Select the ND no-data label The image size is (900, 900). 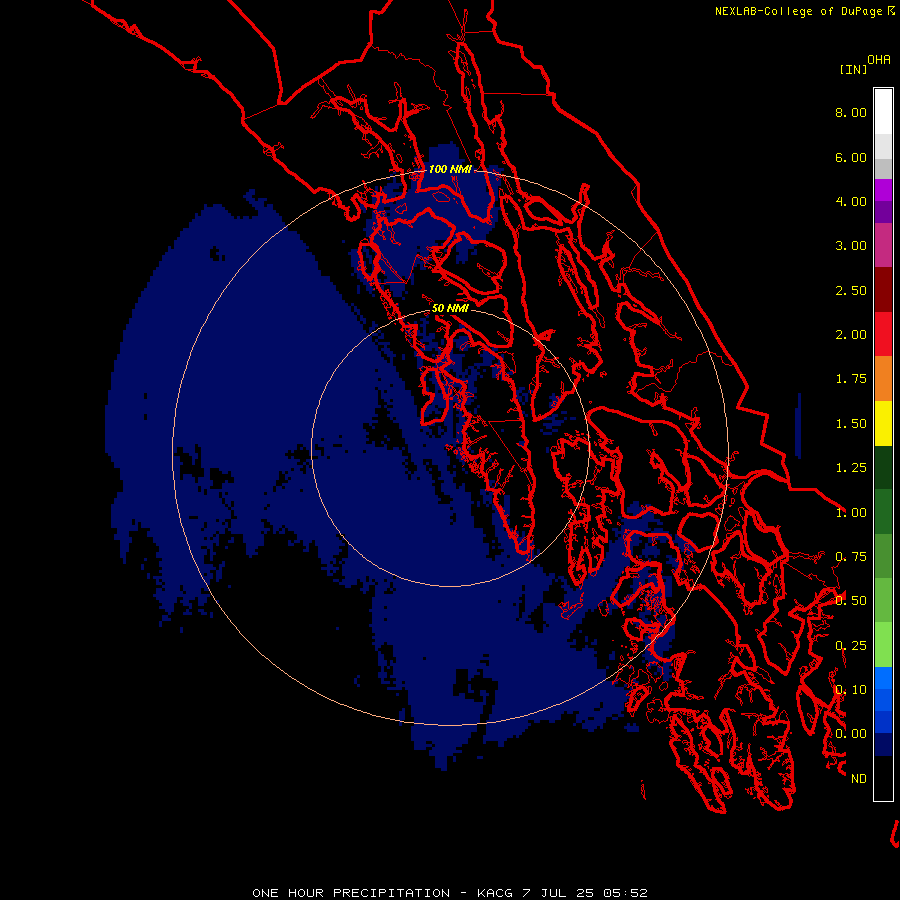click(859, 779)
